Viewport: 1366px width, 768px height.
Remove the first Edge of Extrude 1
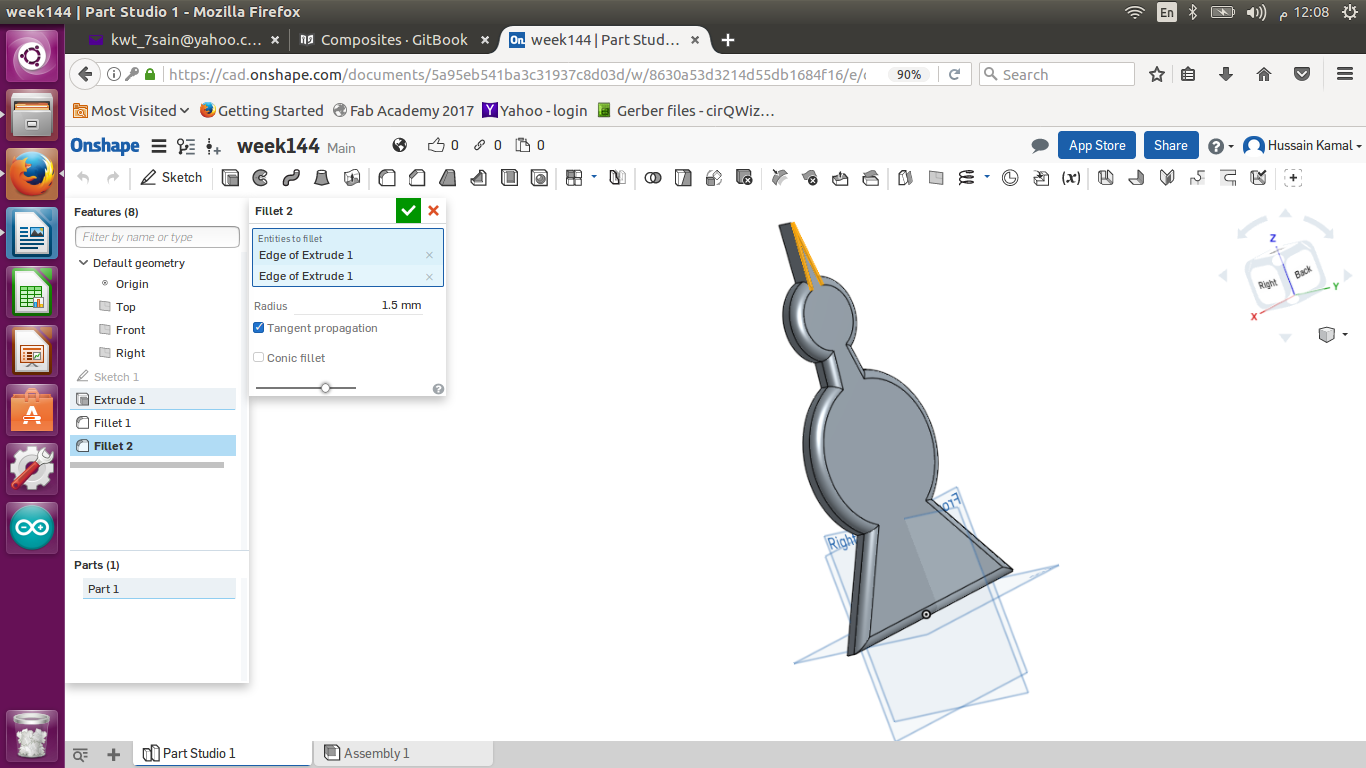click(429, 255)
